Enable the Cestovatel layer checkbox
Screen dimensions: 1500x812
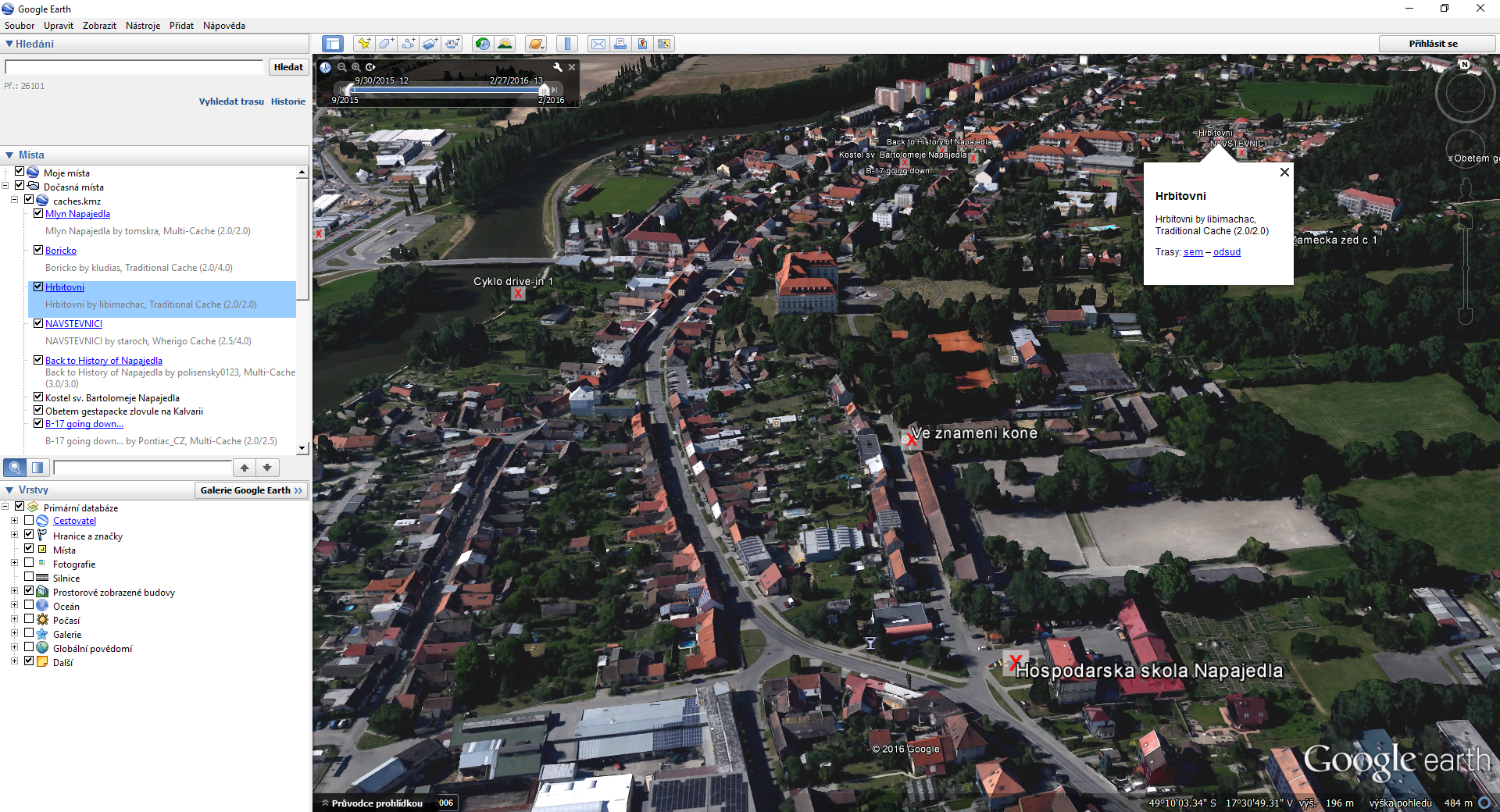pos(29,520)
